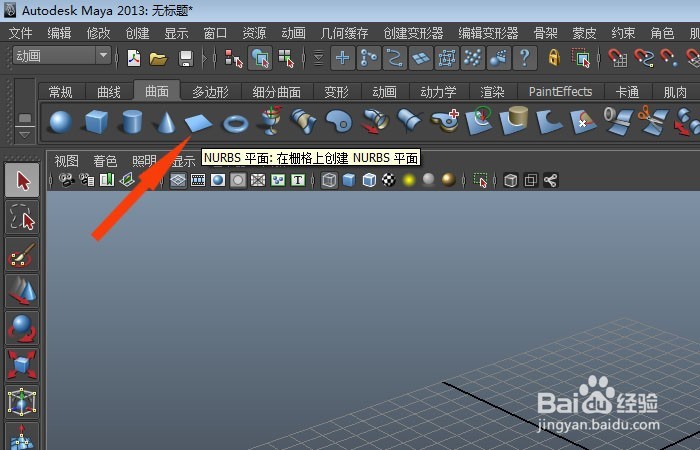This screenshot has height=450, width=700.
Task: Toggle textured checker sphere display
Action: [x=389, y=180]
